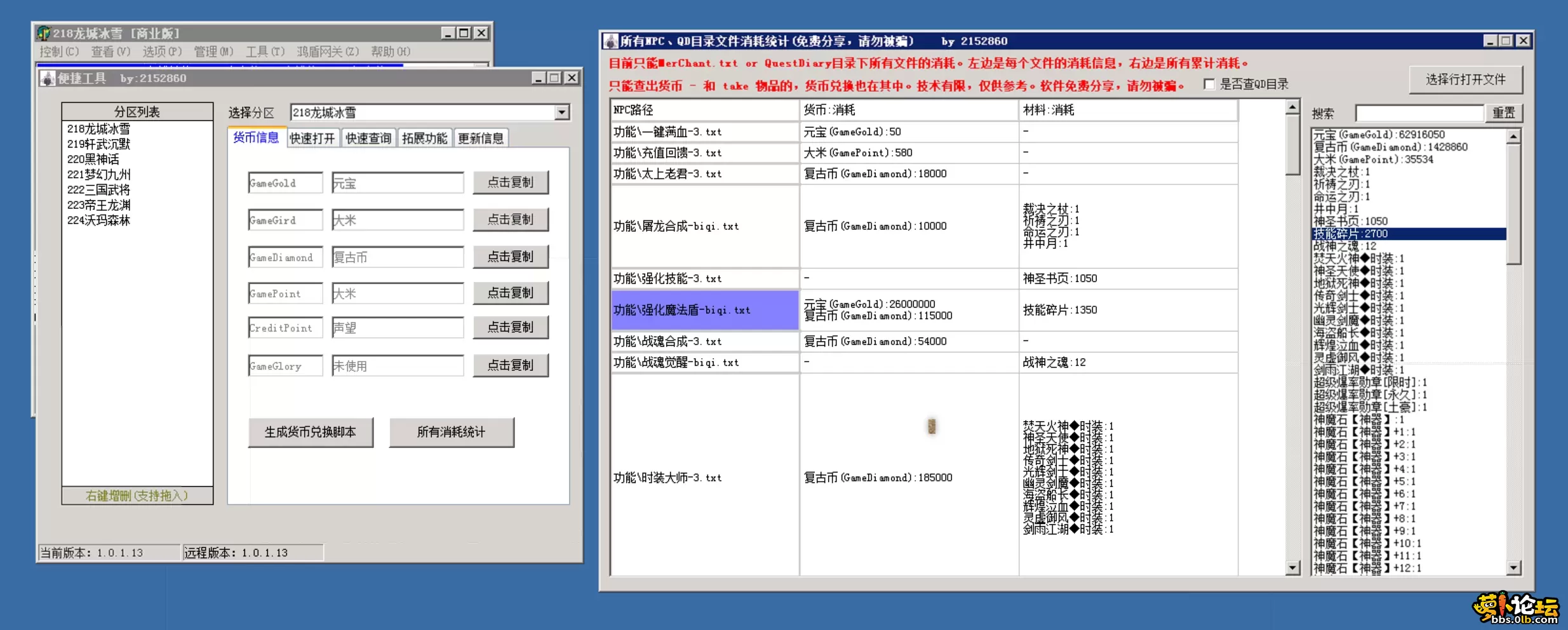
Task: Click 点击复制 button for CreditPoint row
Action: click(511, 328)
